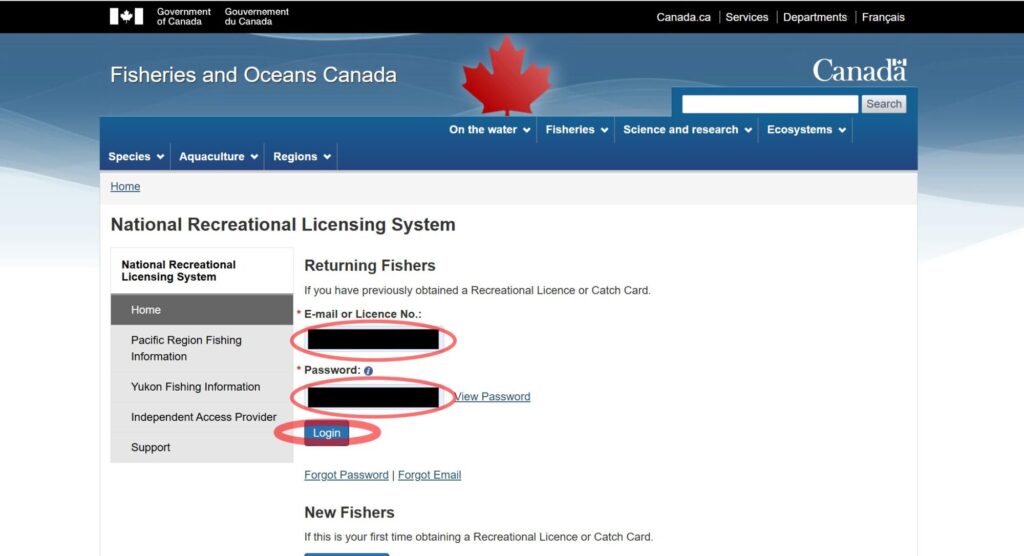Screen dimensions: 1024x556
Task: Open the Forgot Email link
Action: [x=429, y=475]
